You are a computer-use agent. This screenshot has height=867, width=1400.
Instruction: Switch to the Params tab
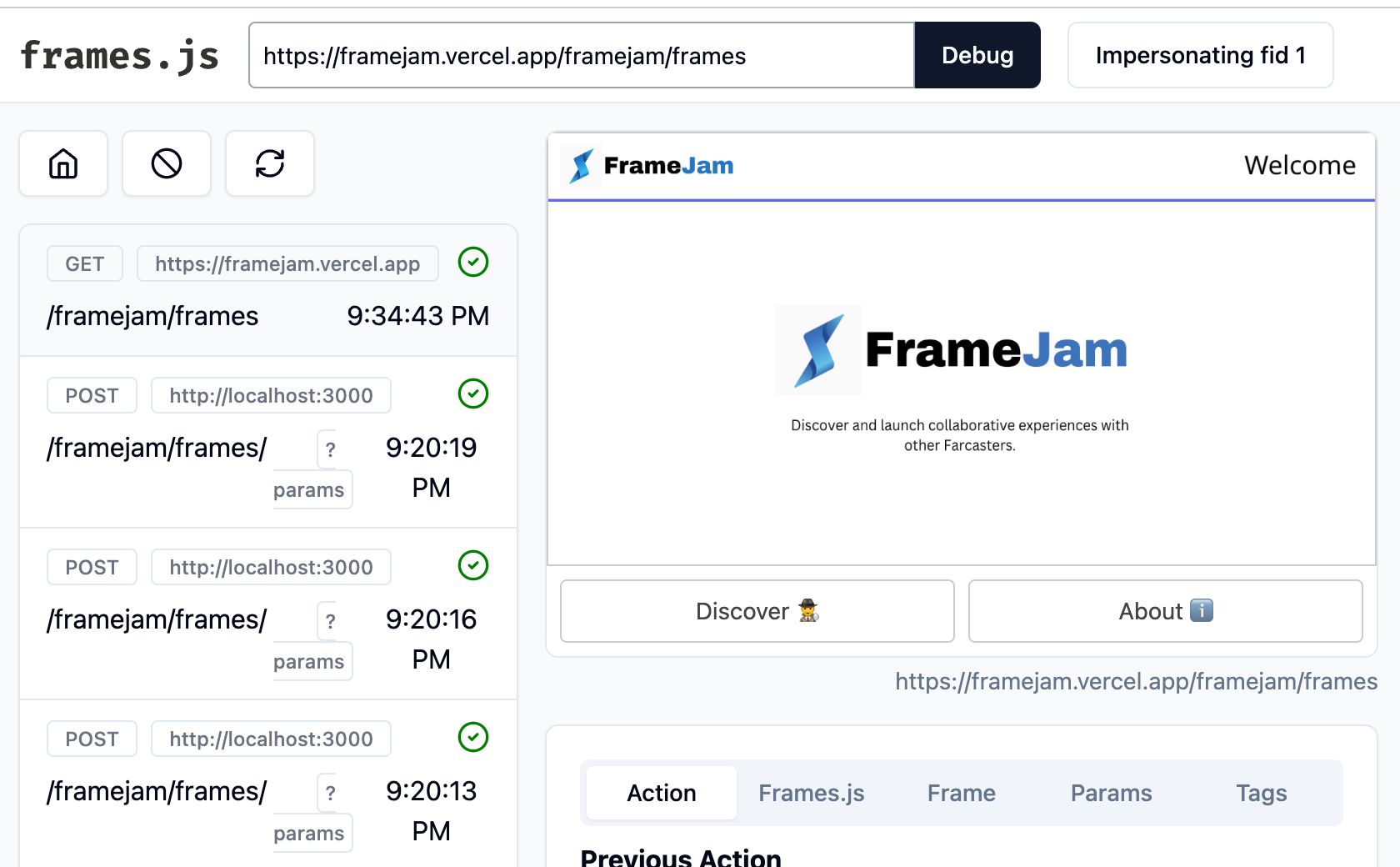1112,793
